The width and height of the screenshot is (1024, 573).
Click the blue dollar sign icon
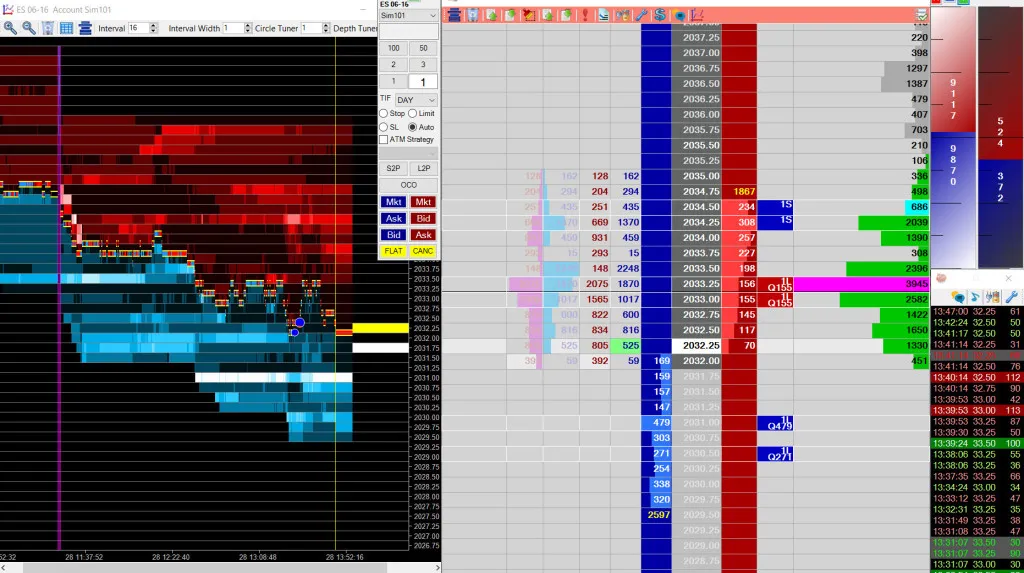660,15
